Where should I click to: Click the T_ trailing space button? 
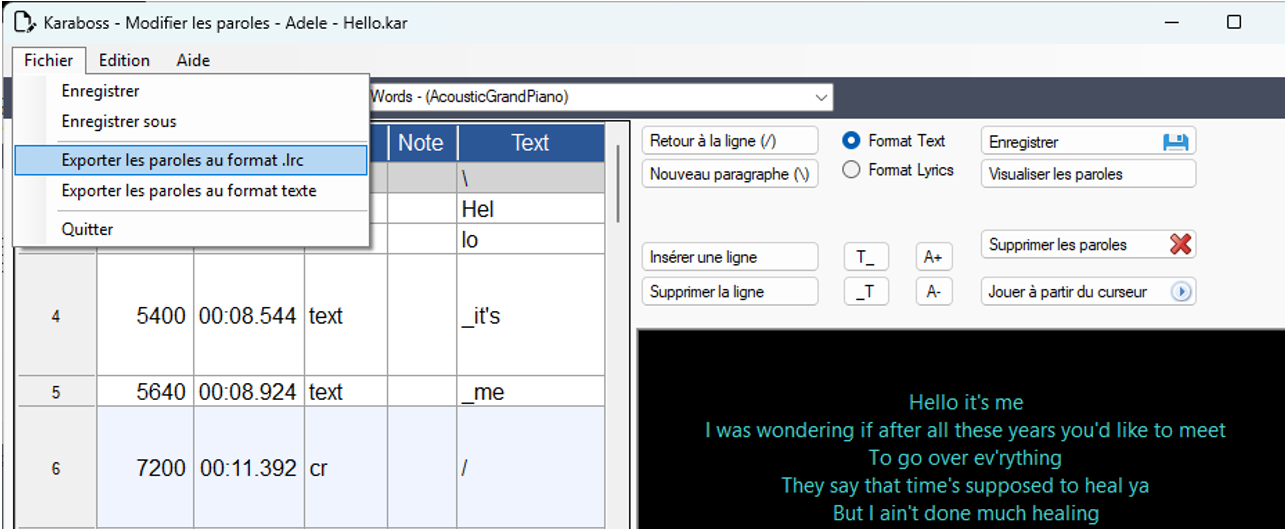tap(865, 258)
